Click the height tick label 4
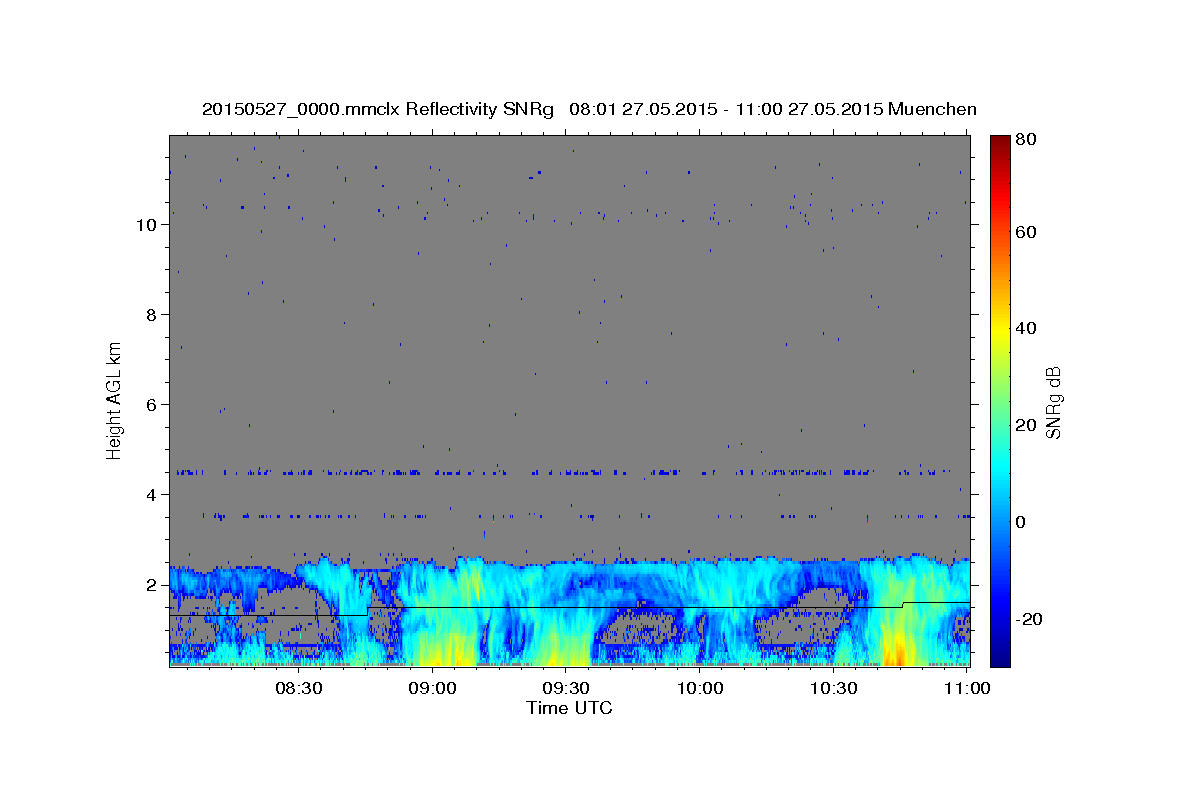 (x=151, y=494)
